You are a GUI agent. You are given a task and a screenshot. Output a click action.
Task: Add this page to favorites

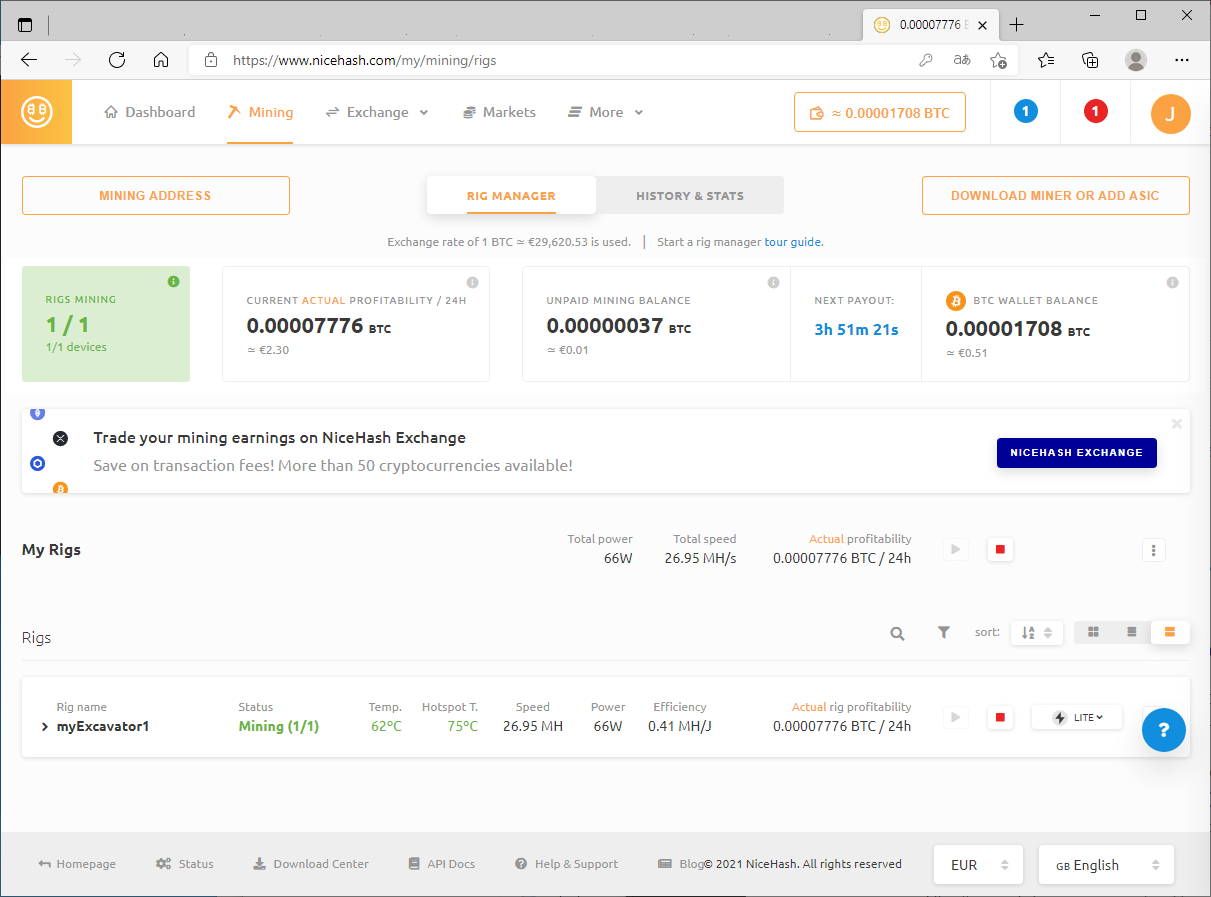point(998,60)
